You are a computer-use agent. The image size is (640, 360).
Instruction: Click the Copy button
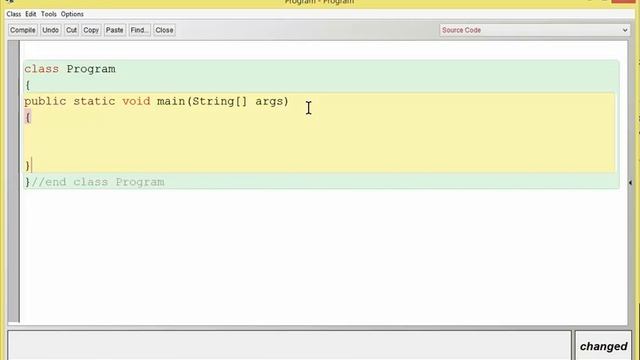pyautogui.click(x=91, y=30)
